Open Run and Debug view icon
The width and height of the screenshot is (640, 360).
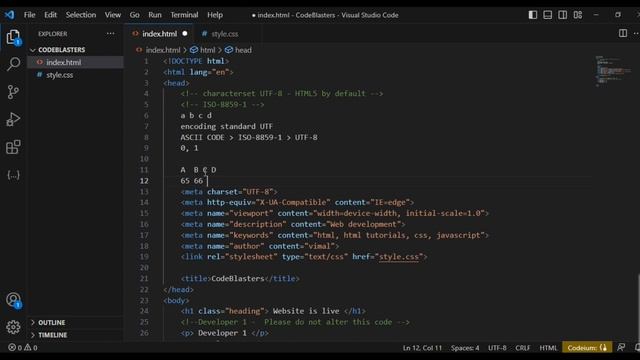13,120
